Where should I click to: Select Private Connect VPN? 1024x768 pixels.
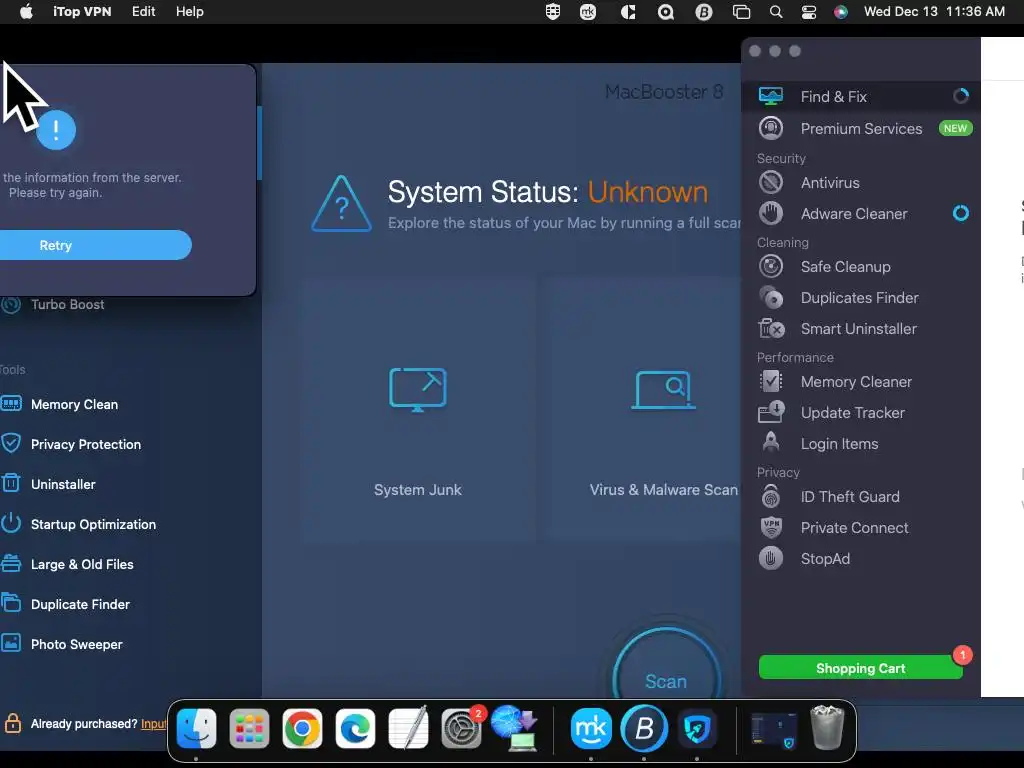click(x=861, y=528)
